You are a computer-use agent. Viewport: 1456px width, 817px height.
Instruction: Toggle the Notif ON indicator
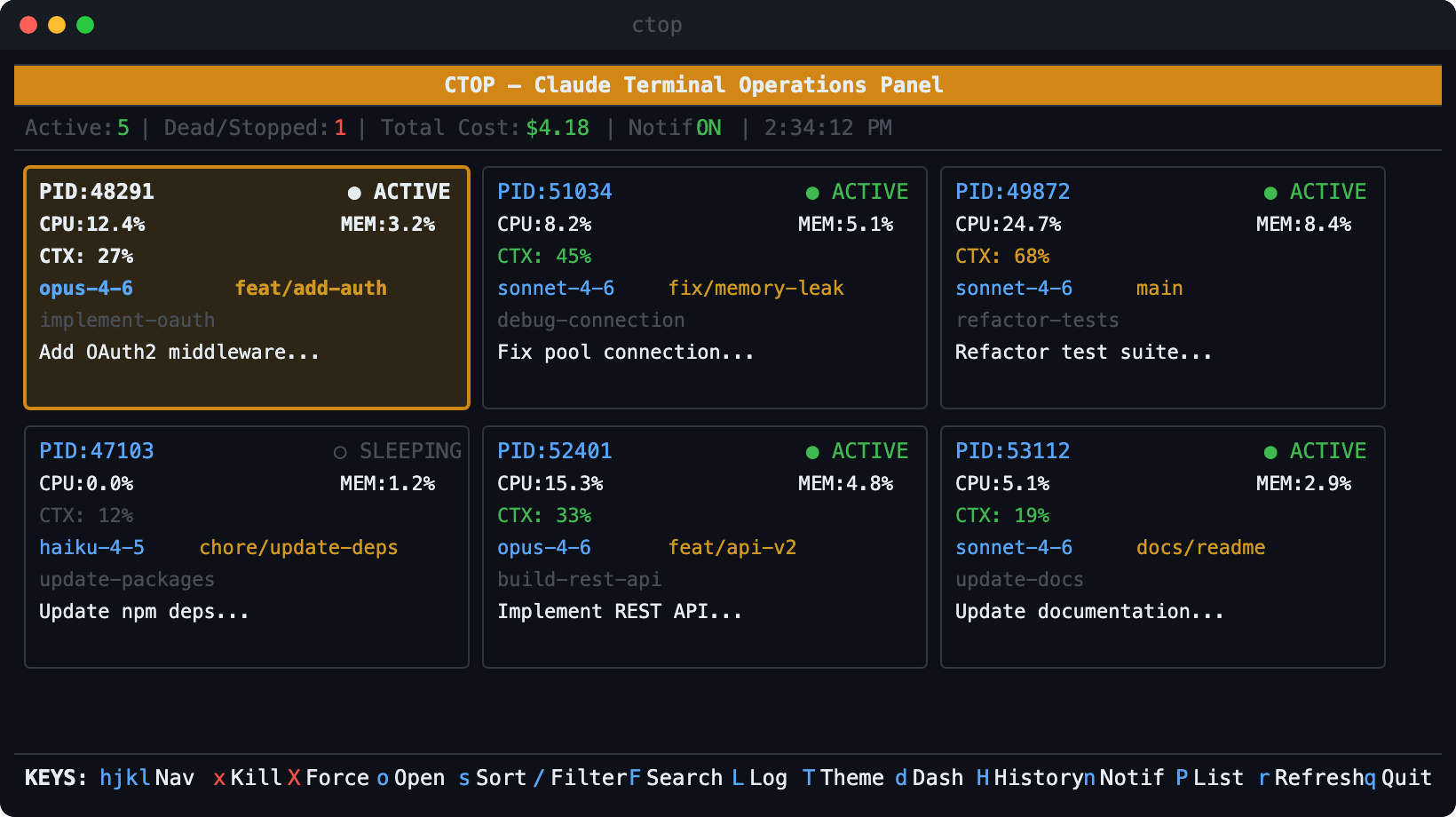675,128
